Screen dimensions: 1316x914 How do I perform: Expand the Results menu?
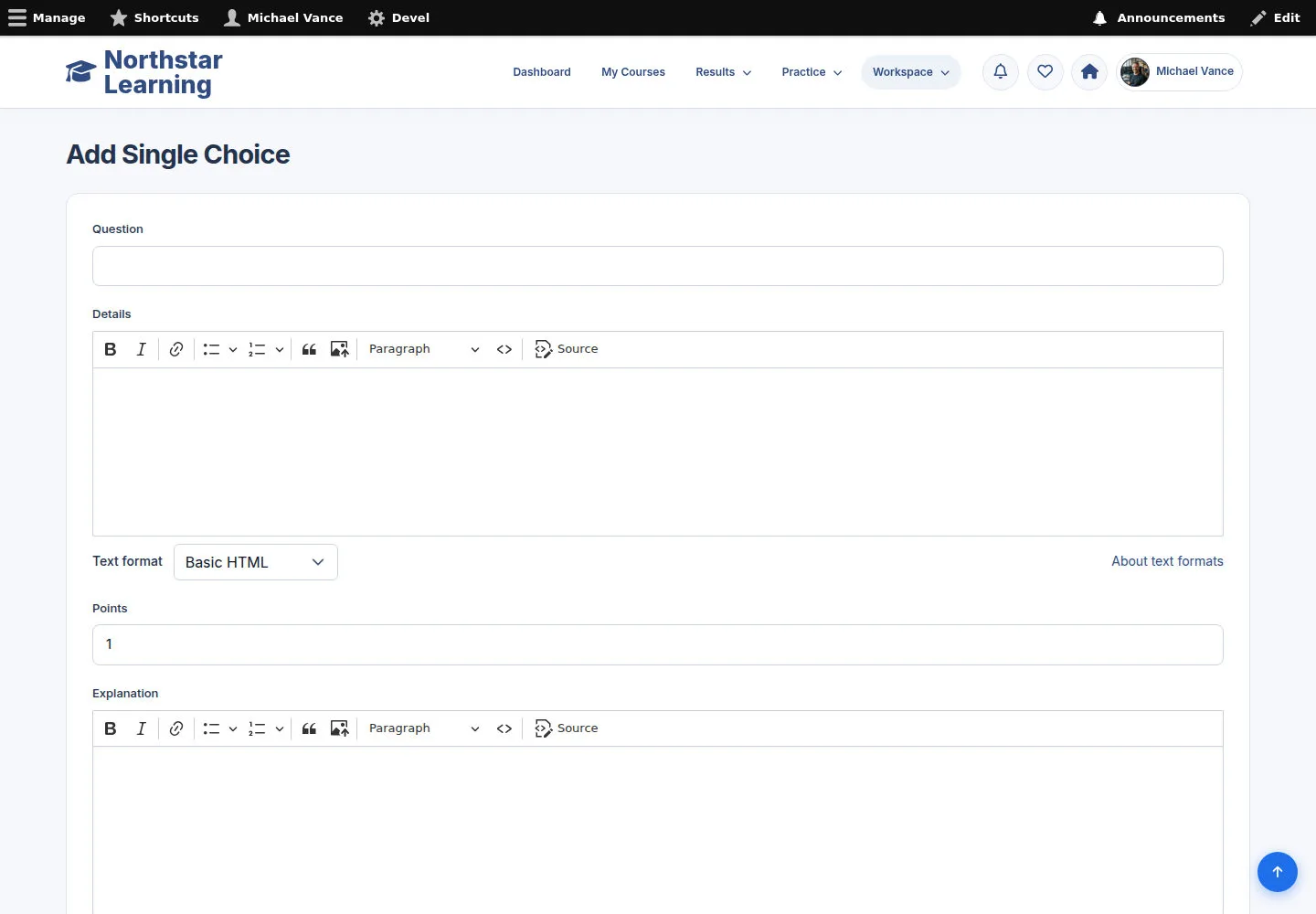point(724,72)
